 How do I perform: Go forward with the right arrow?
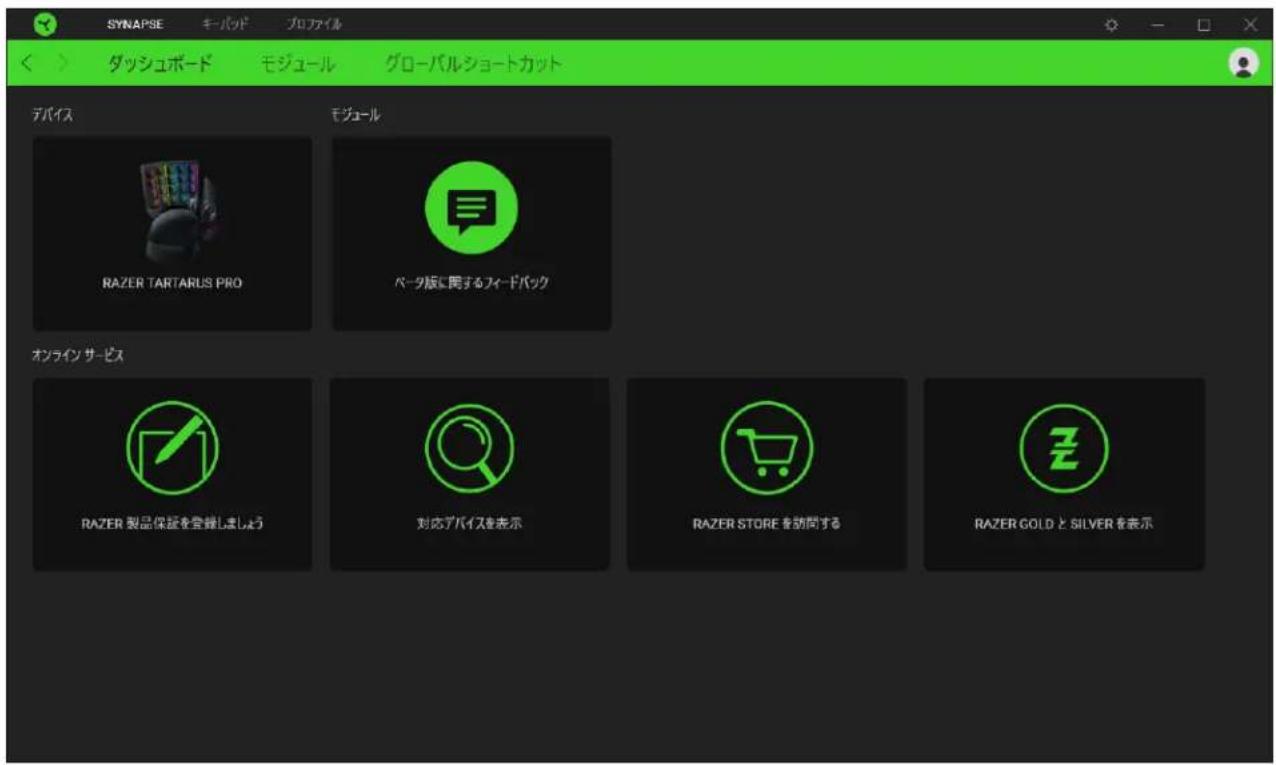pyautogui.click(x=63, y=64)
